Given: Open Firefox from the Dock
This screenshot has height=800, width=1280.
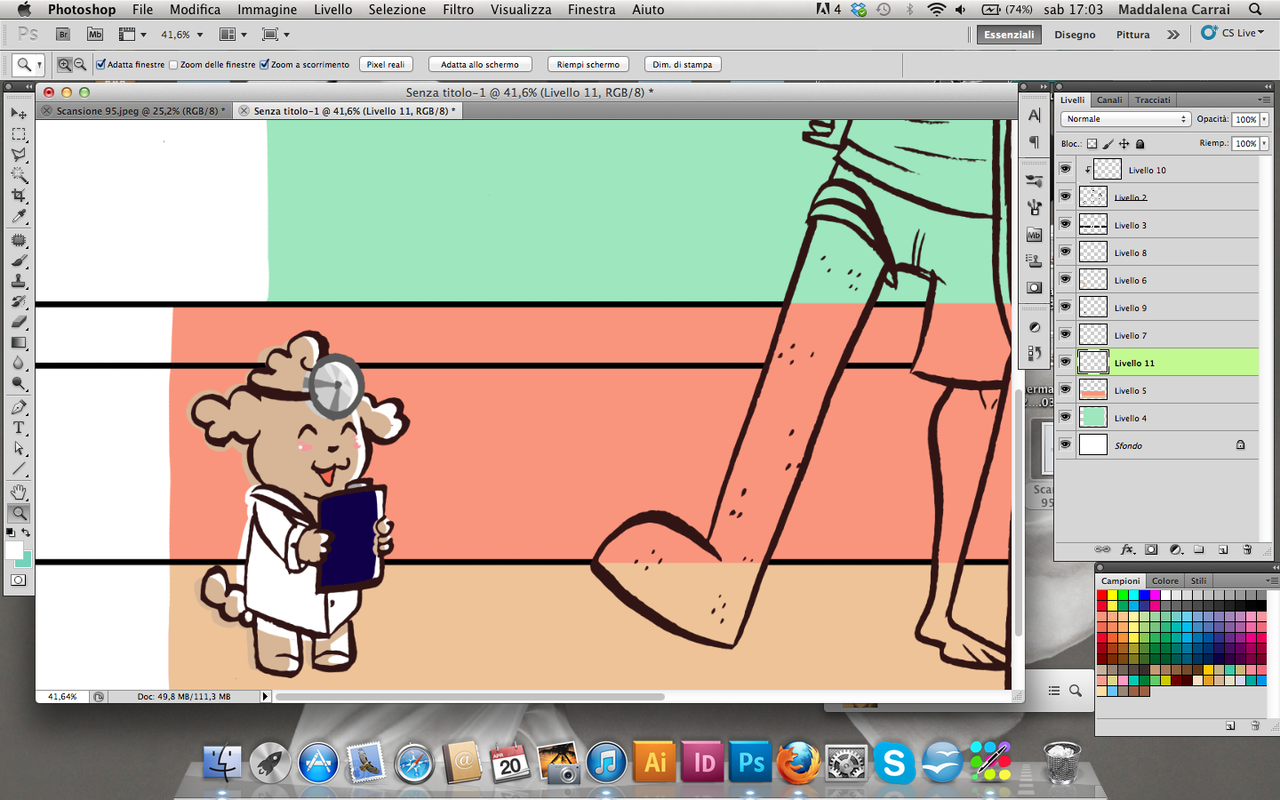Looking at the screenshot, I should click(799, 765).
